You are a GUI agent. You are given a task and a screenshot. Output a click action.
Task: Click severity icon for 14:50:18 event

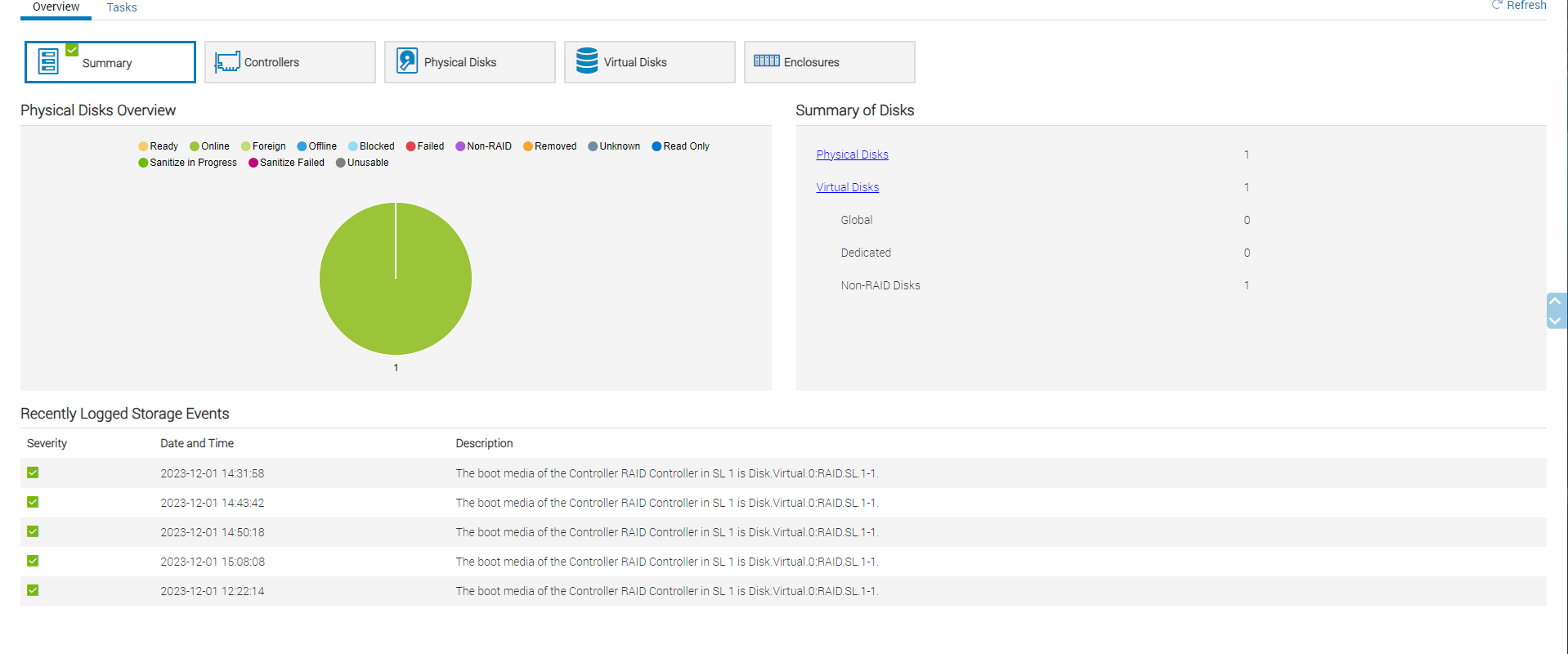point(33,531)
